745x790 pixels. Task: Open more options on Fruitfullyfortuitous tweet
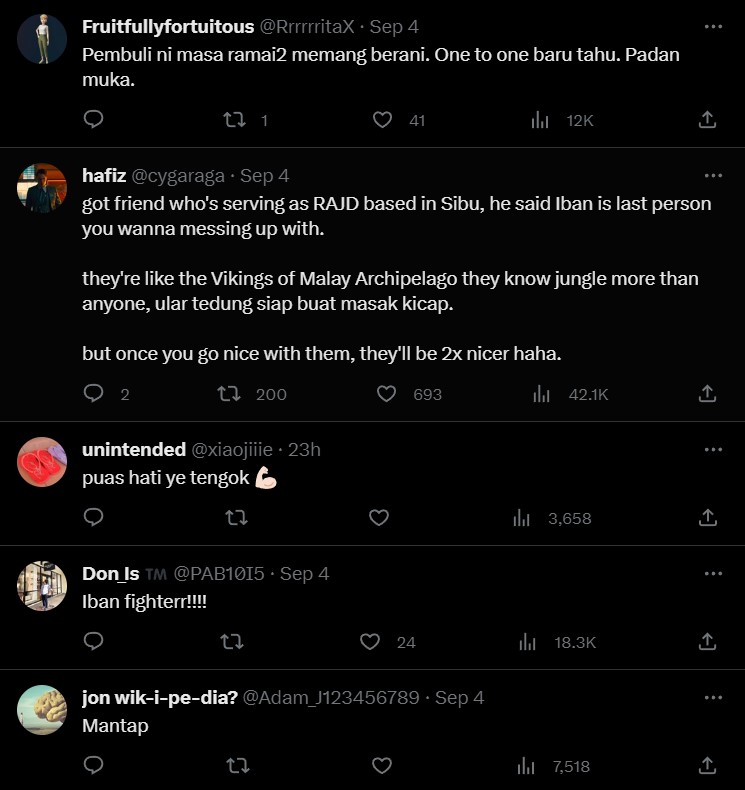tap(713, 26)
